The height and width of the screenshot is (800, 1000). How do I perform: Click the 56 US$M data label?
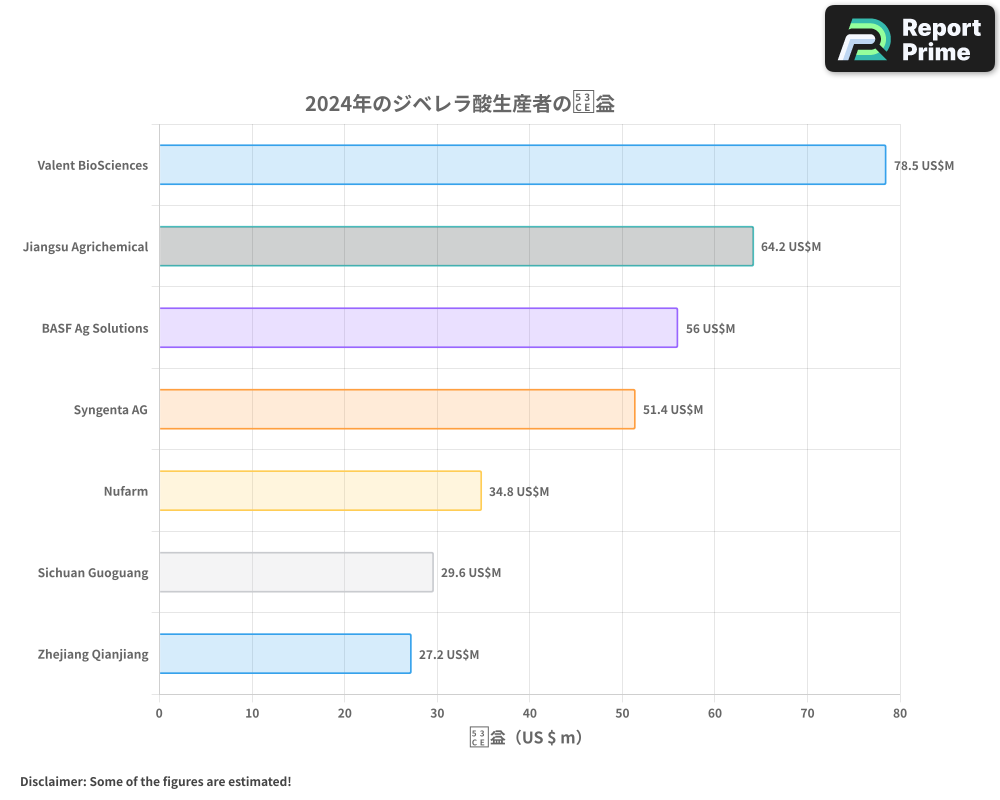pos(710,328)
